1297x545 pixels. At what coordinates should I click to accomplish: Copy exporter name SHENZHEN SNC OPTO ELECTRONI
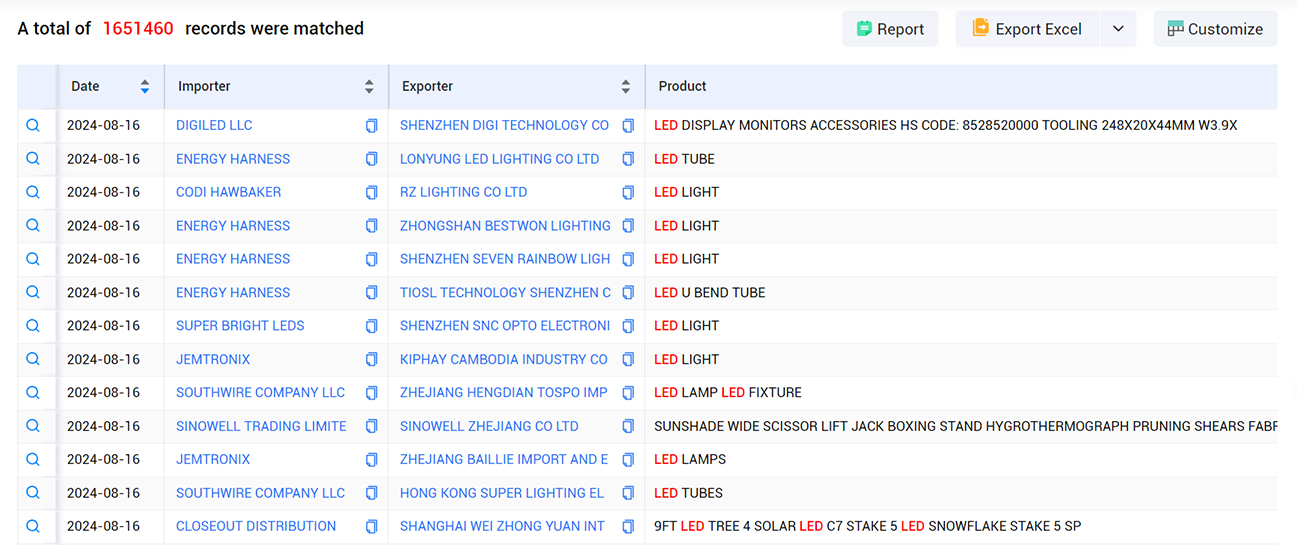click(628, 326)
